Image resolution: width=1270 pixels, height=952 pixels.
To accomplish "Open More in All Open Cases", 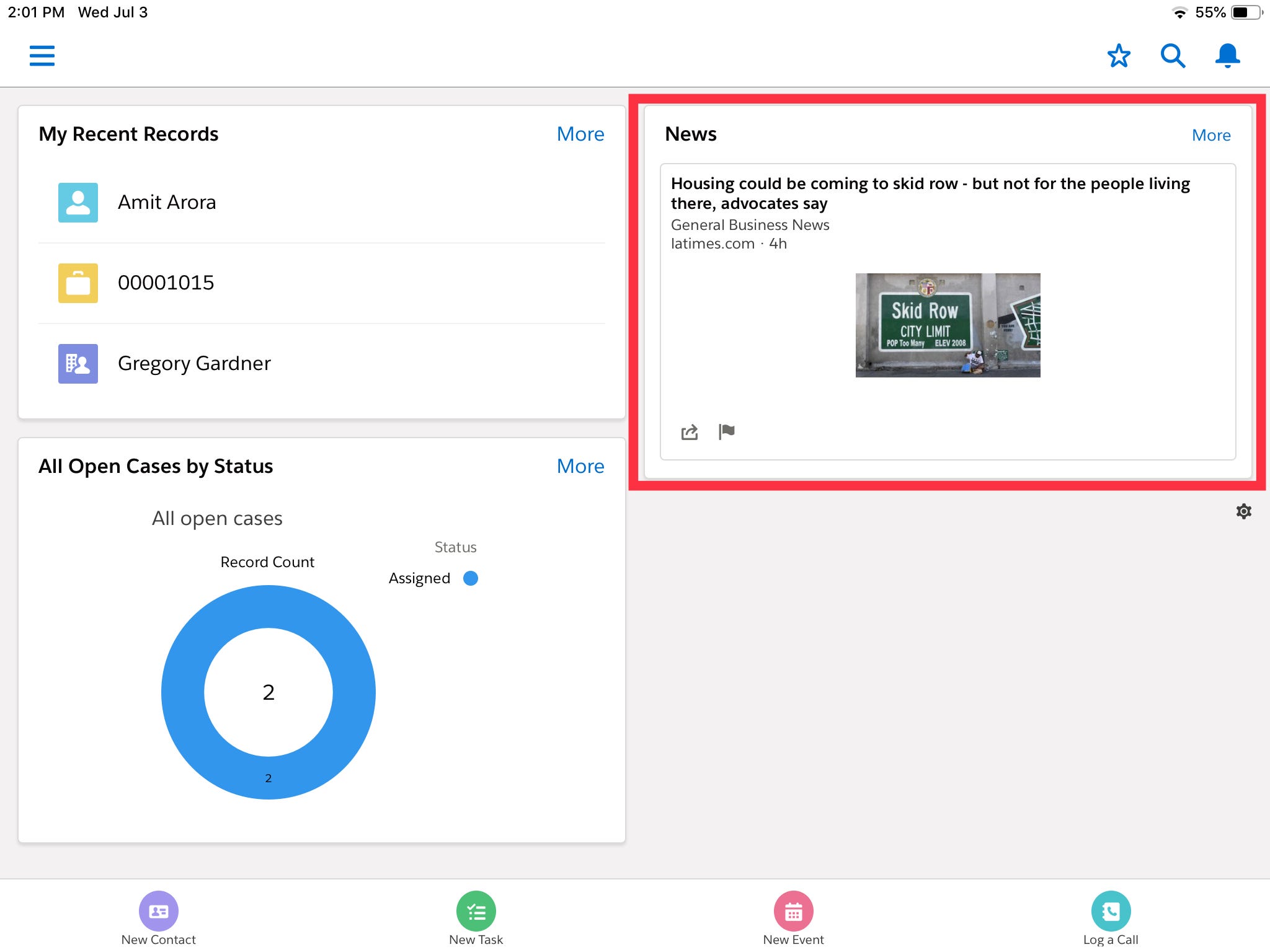I will 580,466.
